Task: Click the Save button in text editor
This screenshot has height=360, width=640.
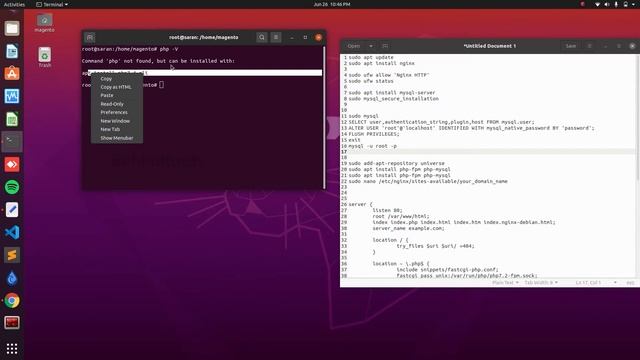Action: point(571,46)
